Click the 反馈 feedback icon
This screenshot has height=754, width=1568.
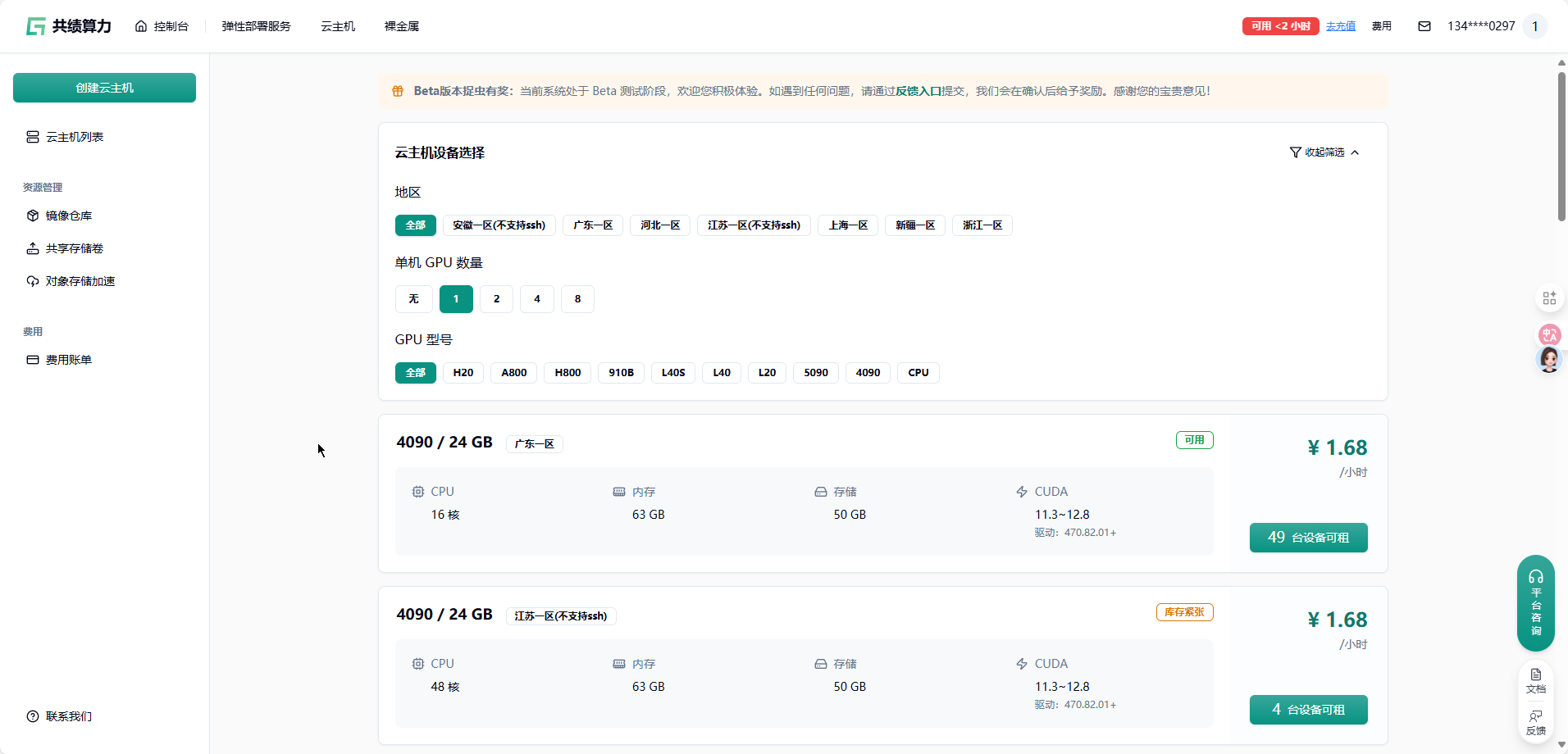pyautogui.click(x=1535, y=722)
